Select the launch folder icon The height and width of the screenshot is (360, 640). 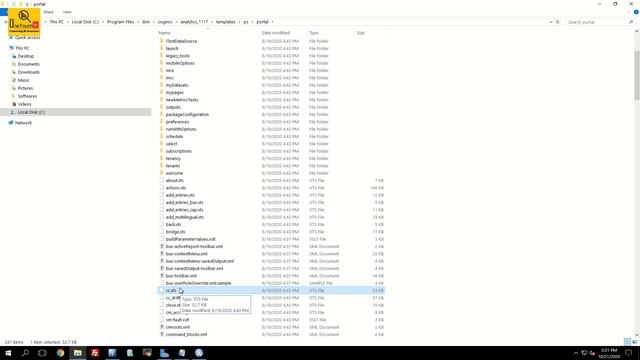162,48
